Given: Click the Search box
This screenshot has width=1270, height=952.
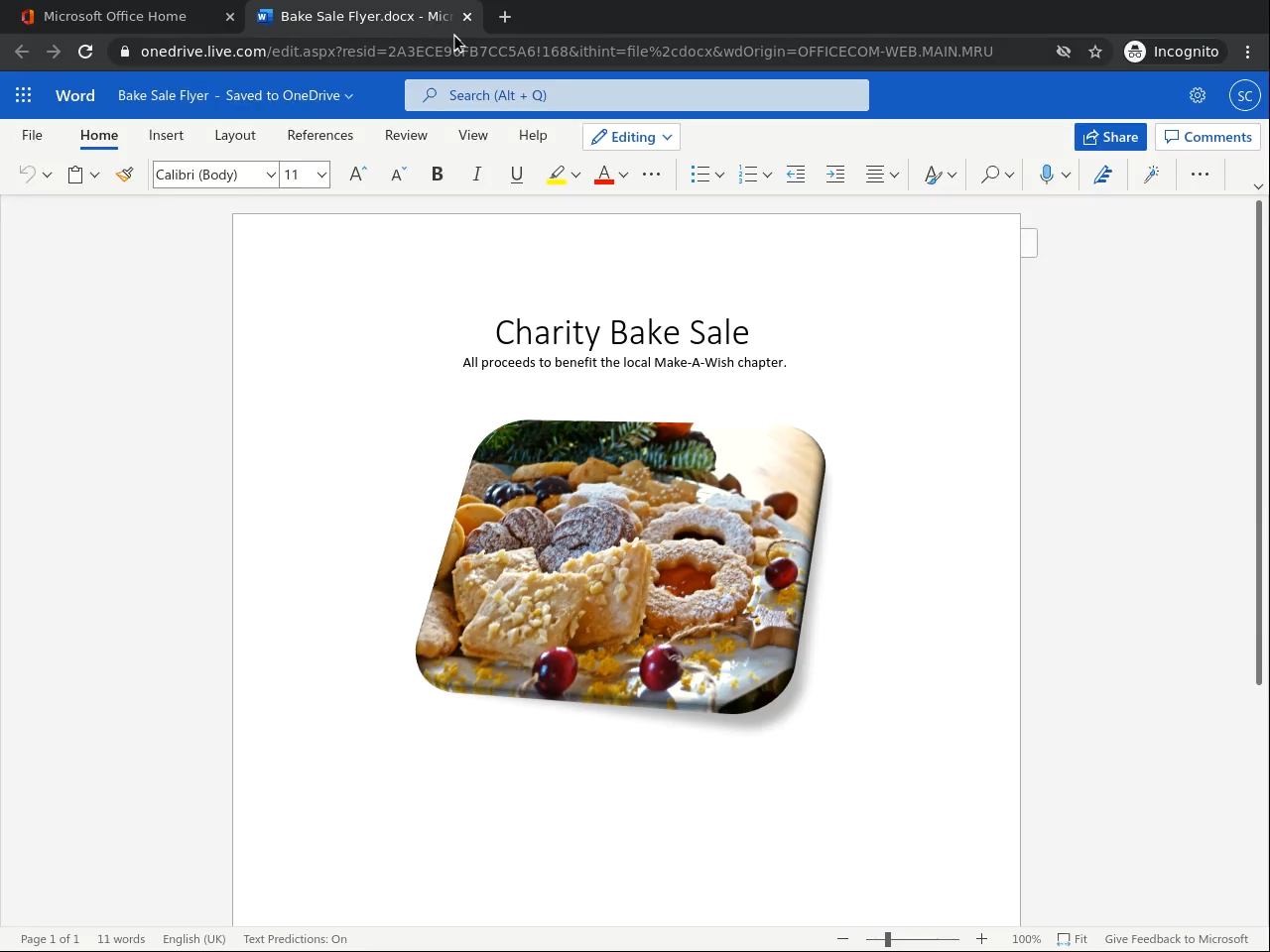Looking at the screenshot, I should tap(637, 95).
